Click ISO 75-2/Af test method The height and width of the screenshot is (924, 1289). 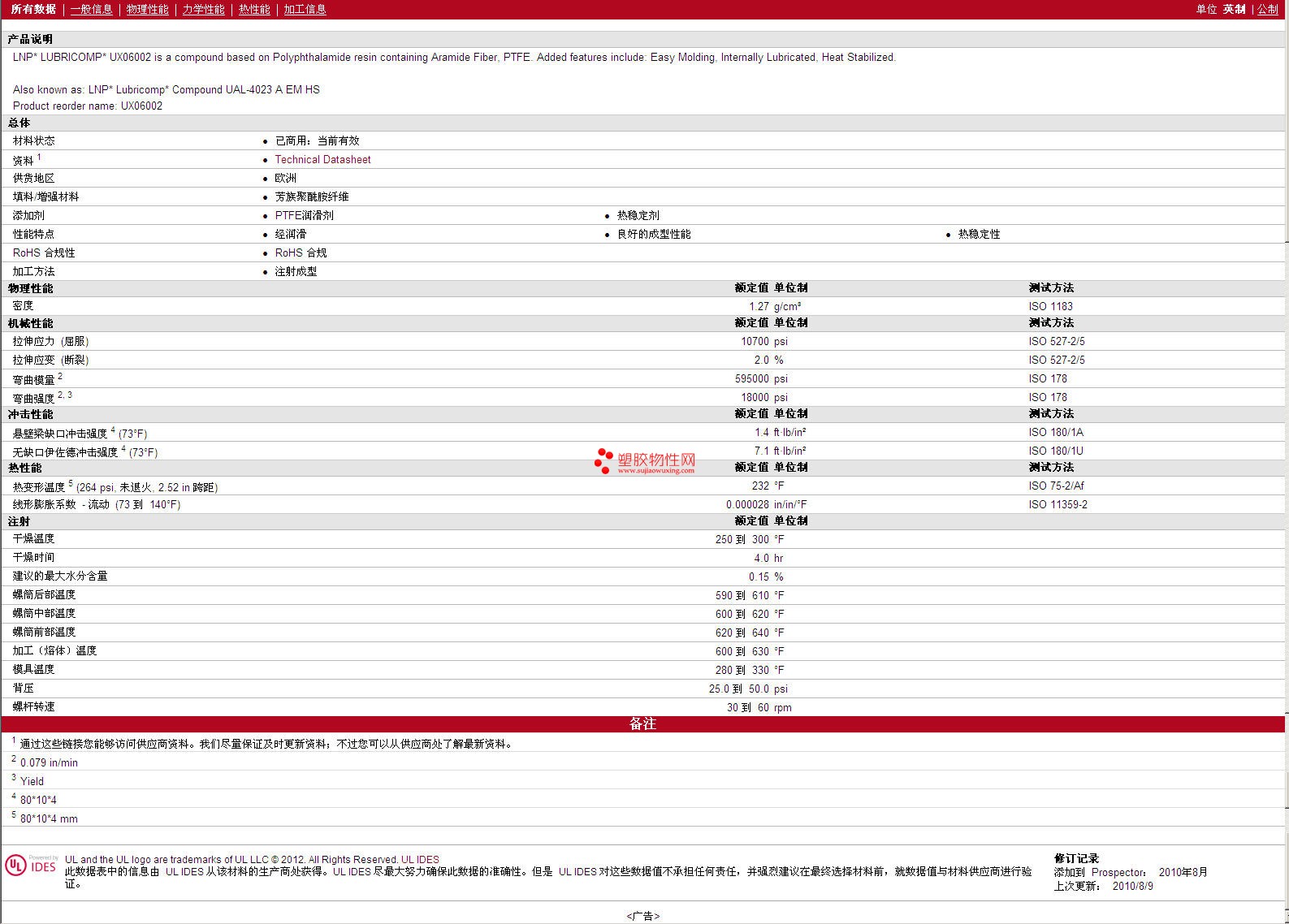(1056, 486)
